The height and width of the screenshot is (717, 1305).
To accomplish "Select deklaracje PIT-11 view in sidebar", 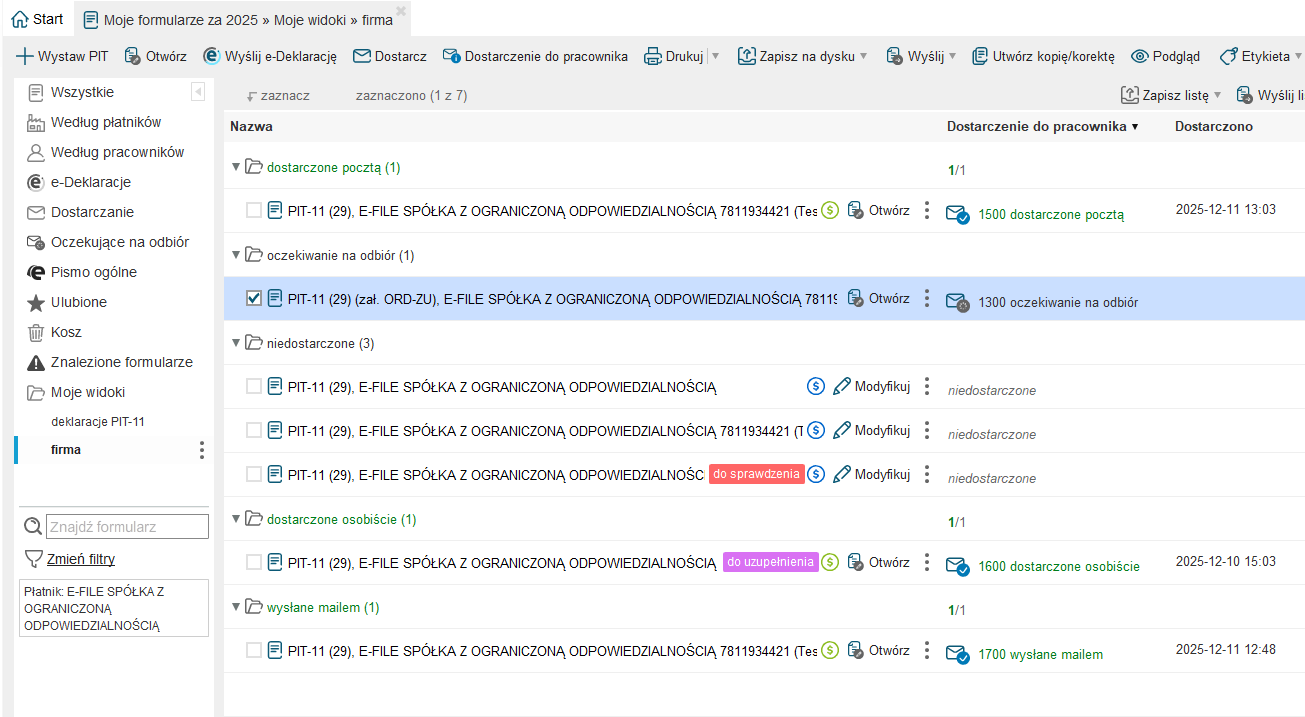I will pos(98,422).
